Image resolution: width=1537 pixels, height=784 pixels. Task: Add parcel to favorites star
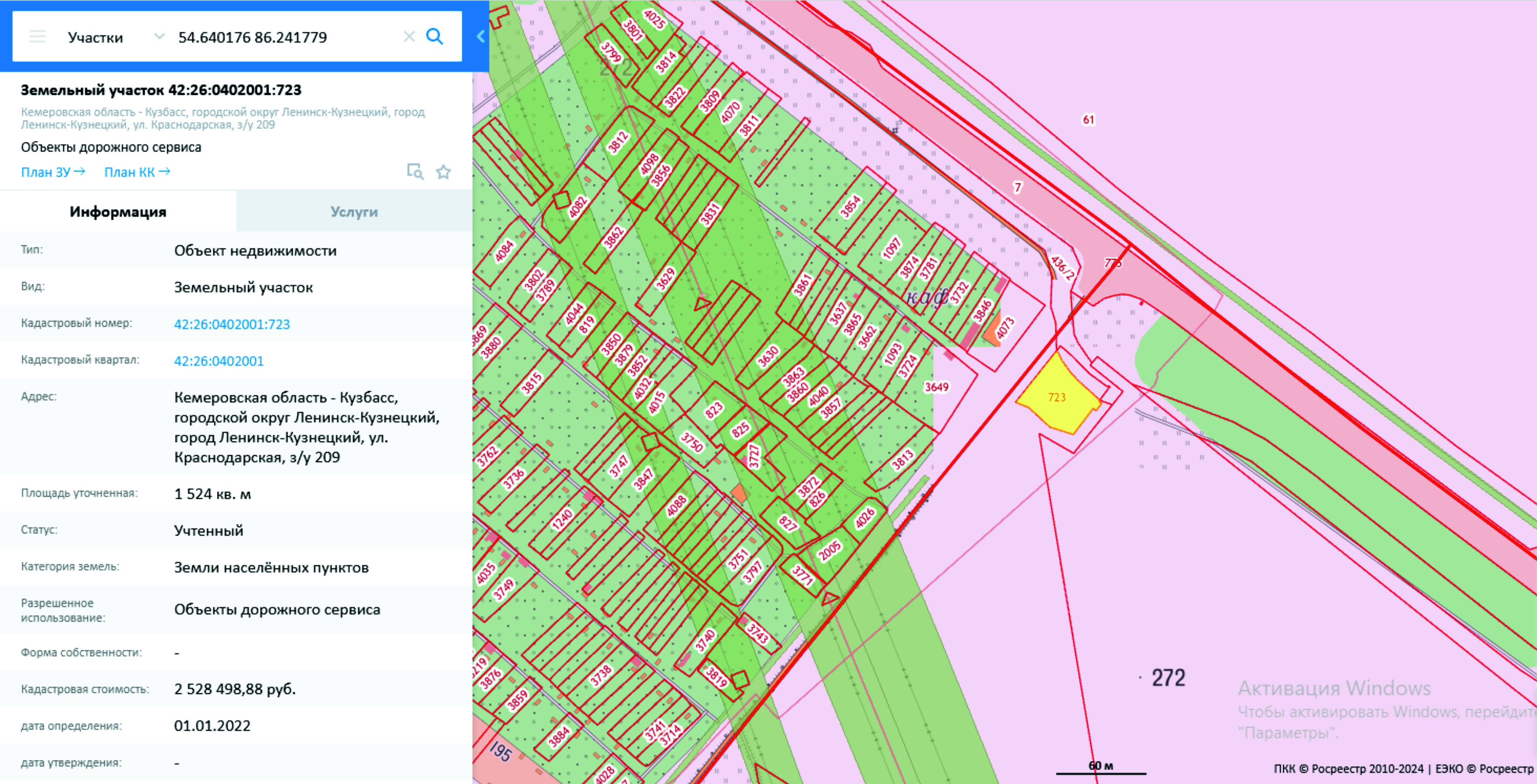(x=443, y=172)
